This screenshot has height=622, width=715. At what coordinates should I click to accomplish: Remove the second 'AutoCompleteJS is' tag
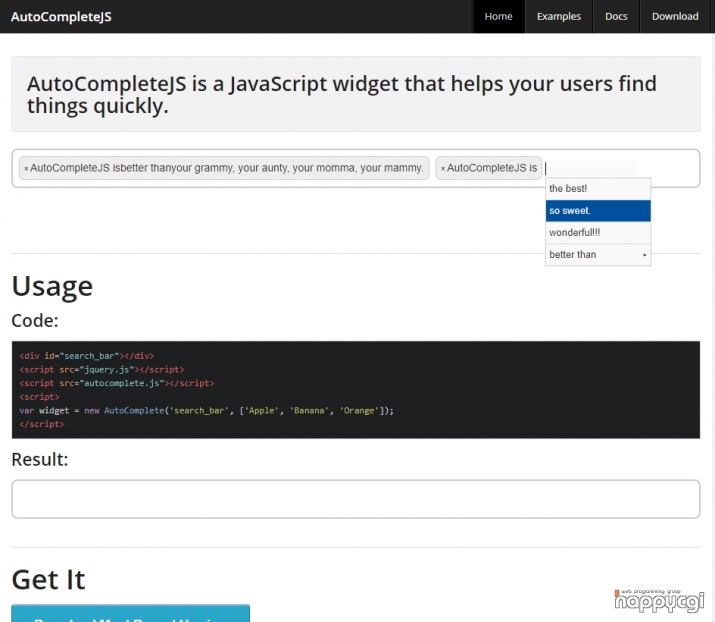[443, 169]
